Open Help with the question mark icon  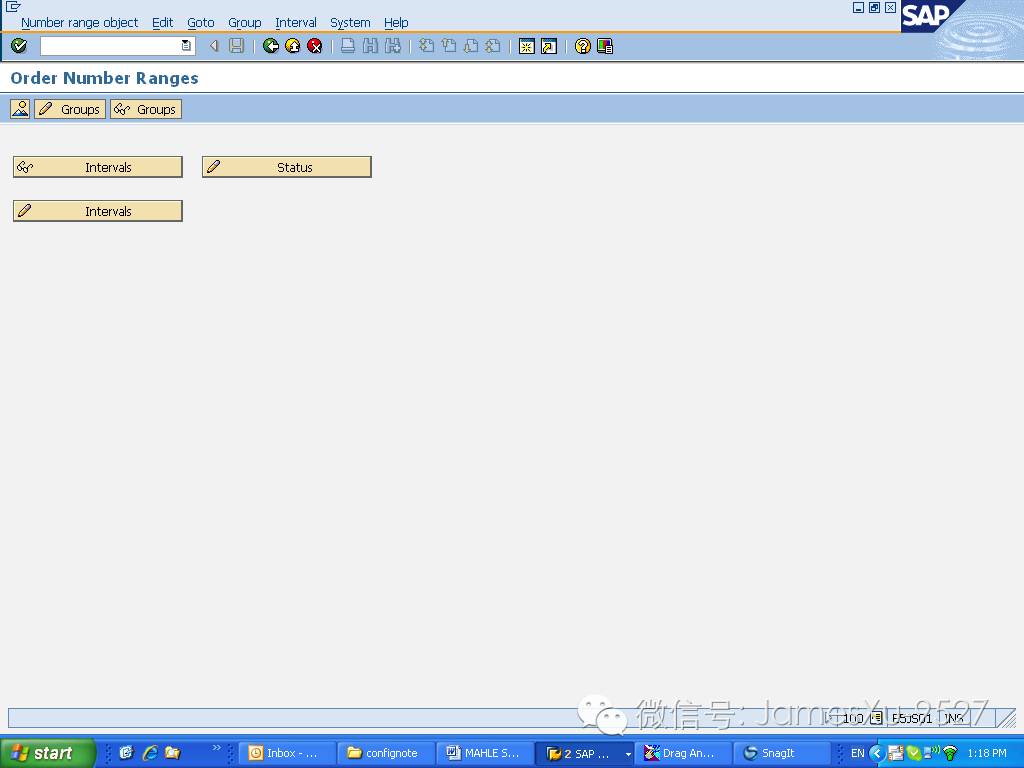[583, 46]
